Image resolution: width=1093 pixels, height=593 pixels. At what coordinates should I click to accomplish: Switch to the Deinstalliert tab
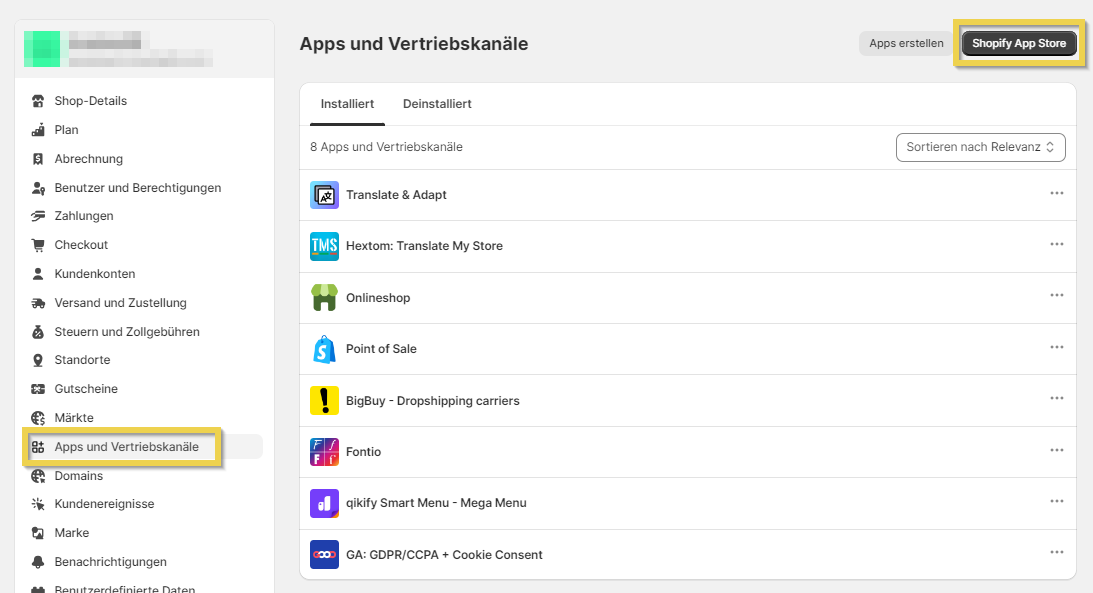pos(437,104)
